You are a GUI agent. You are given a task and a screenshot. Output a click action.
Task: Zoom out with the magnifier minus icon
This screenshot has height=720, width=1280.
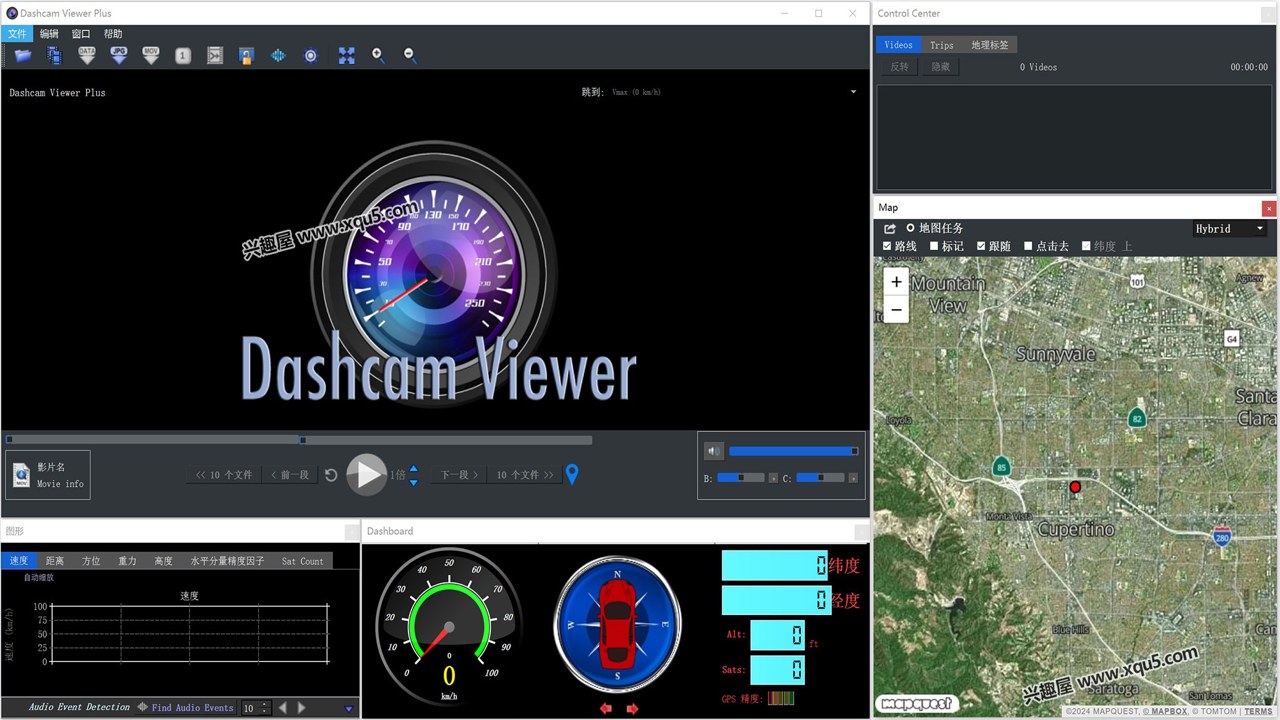[410, 56]
